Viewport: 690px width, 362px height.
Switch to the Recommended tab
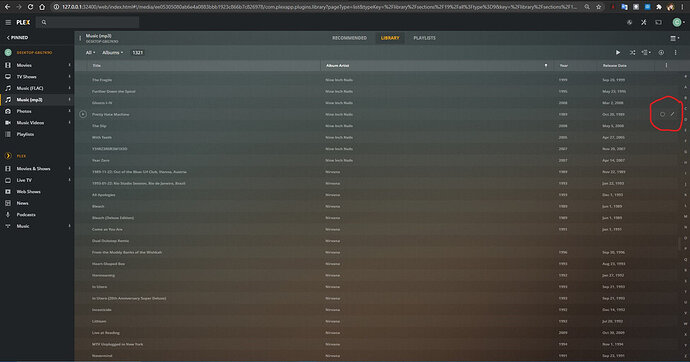click(x=349, y=38)
